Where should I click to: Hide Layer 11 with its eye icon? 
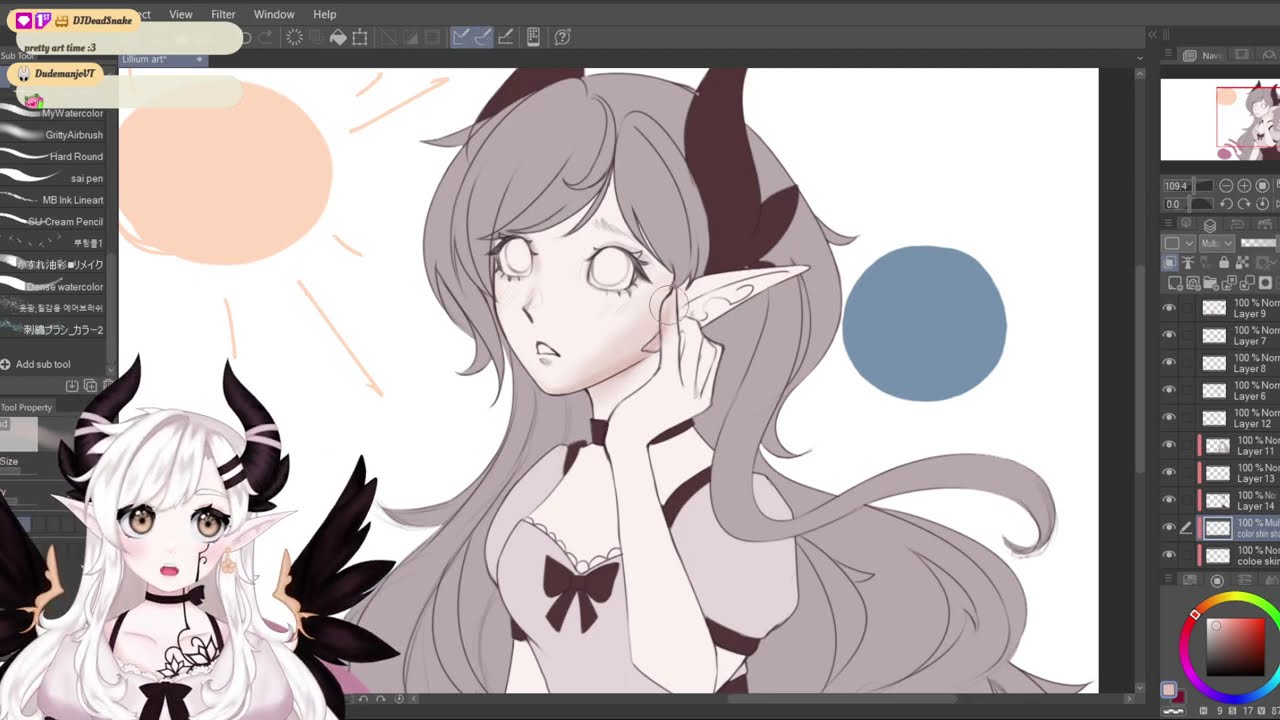tap(1169, 445)
